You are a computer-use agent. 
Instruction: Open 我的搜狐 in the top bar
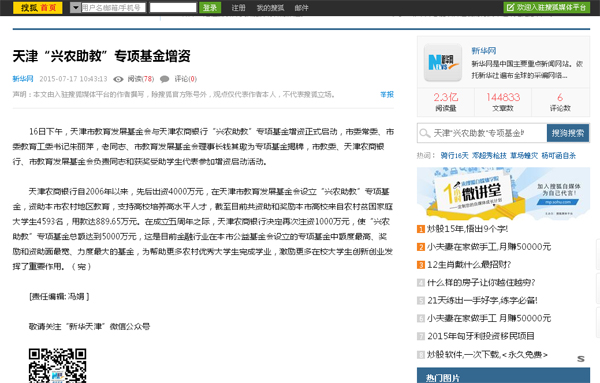pyautogui.click(x=270, y=8)
